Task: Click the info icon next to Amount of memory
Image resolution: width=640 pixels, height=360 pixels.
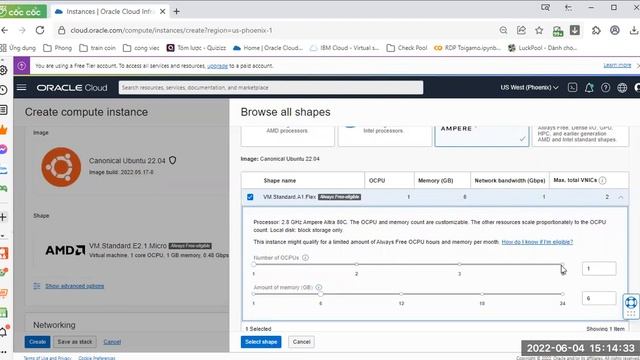Action: 319,287
